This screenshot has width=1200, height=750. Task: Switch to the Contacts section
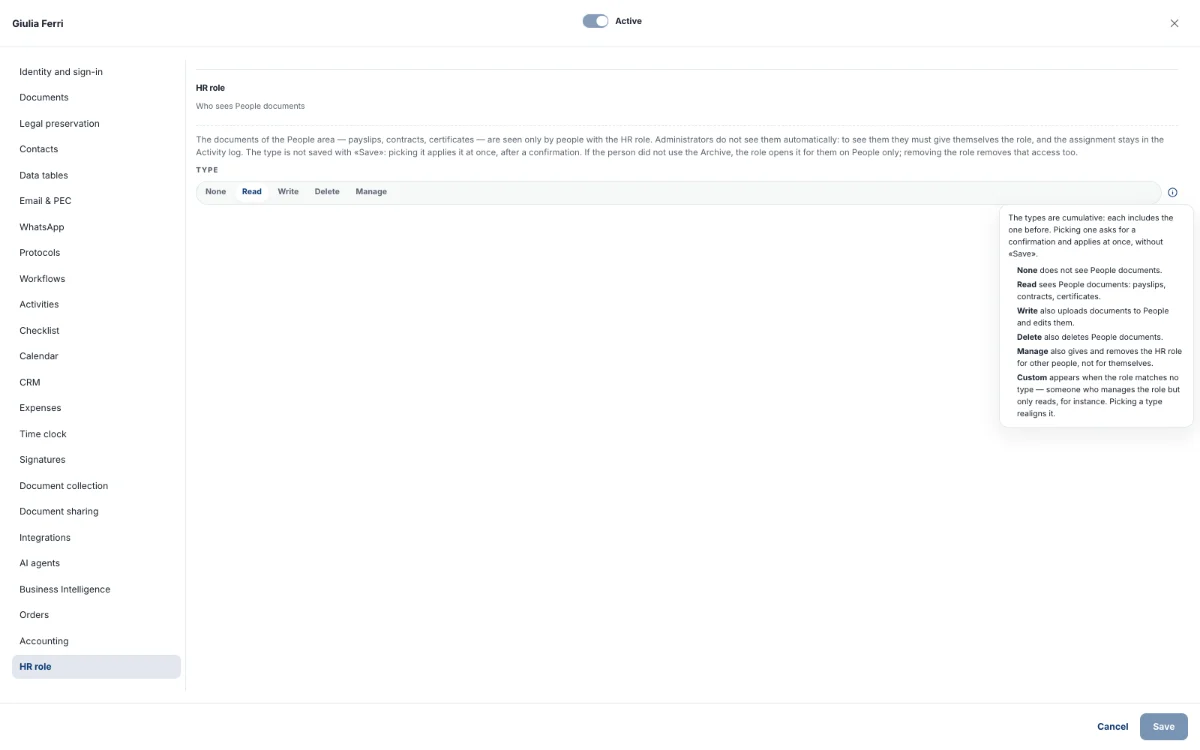(96, 149)
